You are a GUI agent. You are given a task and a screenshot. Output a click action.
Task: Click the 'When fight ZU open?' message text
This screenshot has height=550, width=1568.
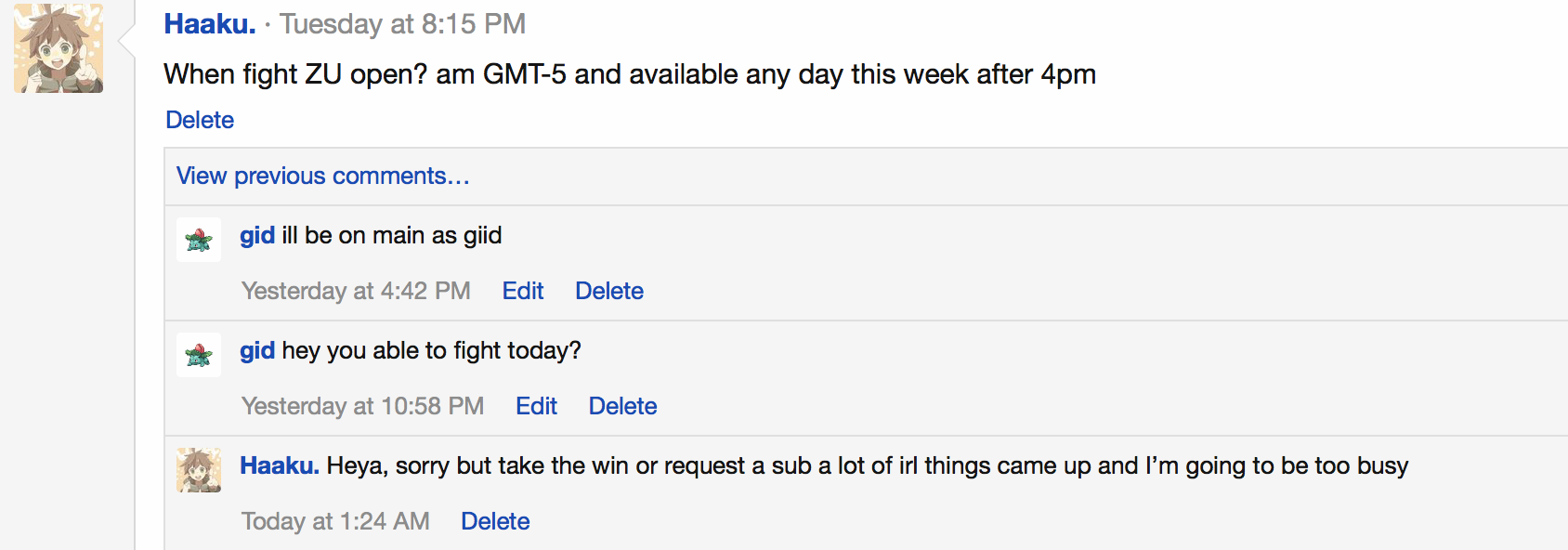[x=630, y=74]
